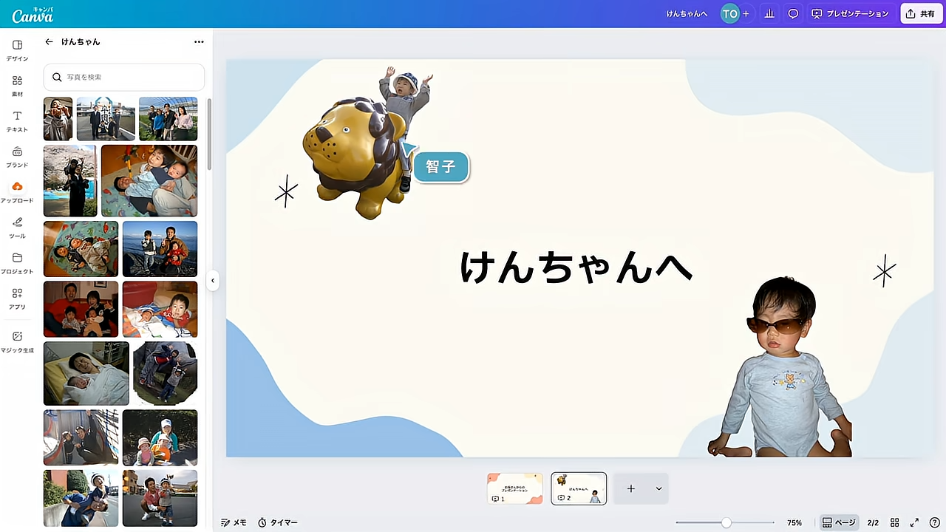Select the テキスト tool in sidebar
Viewport: 946px width, 532px height.
(17, 121)
